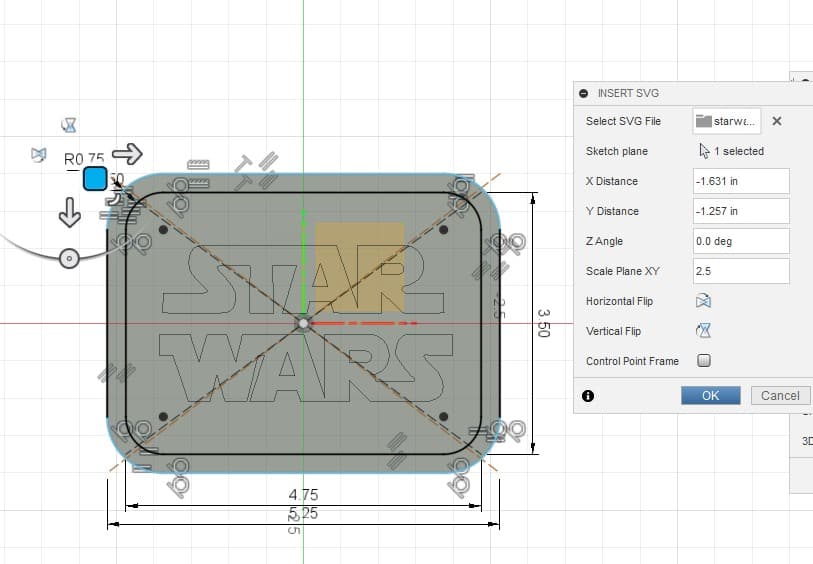813x564 pixels.
Task: Collapse the INSERT SVG dialog
Action: coord(584,93)
